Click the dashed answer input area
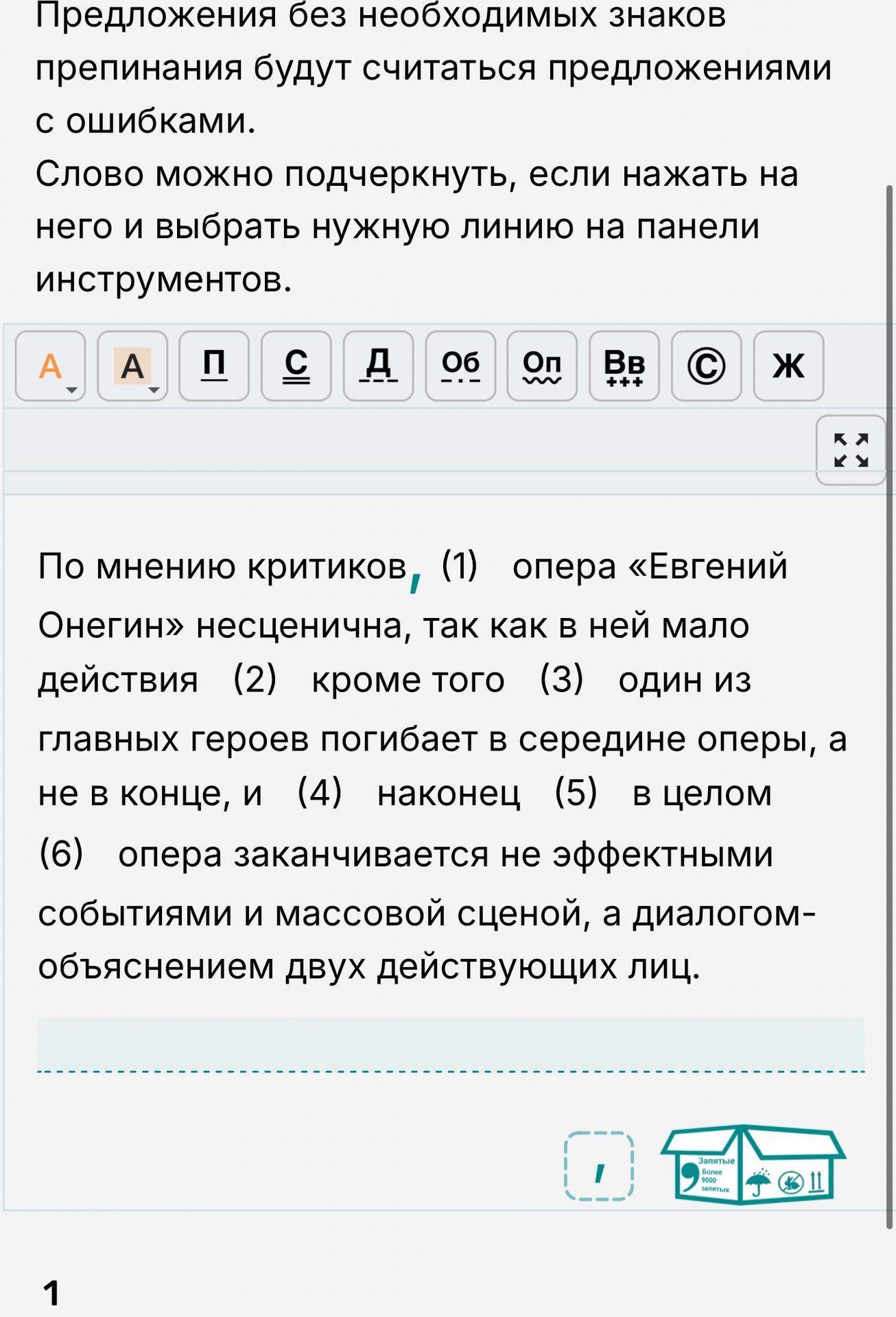Image resolution: width=896 pixels, height=1317 pixels. pyautogui.click(x=451, y=1045)
